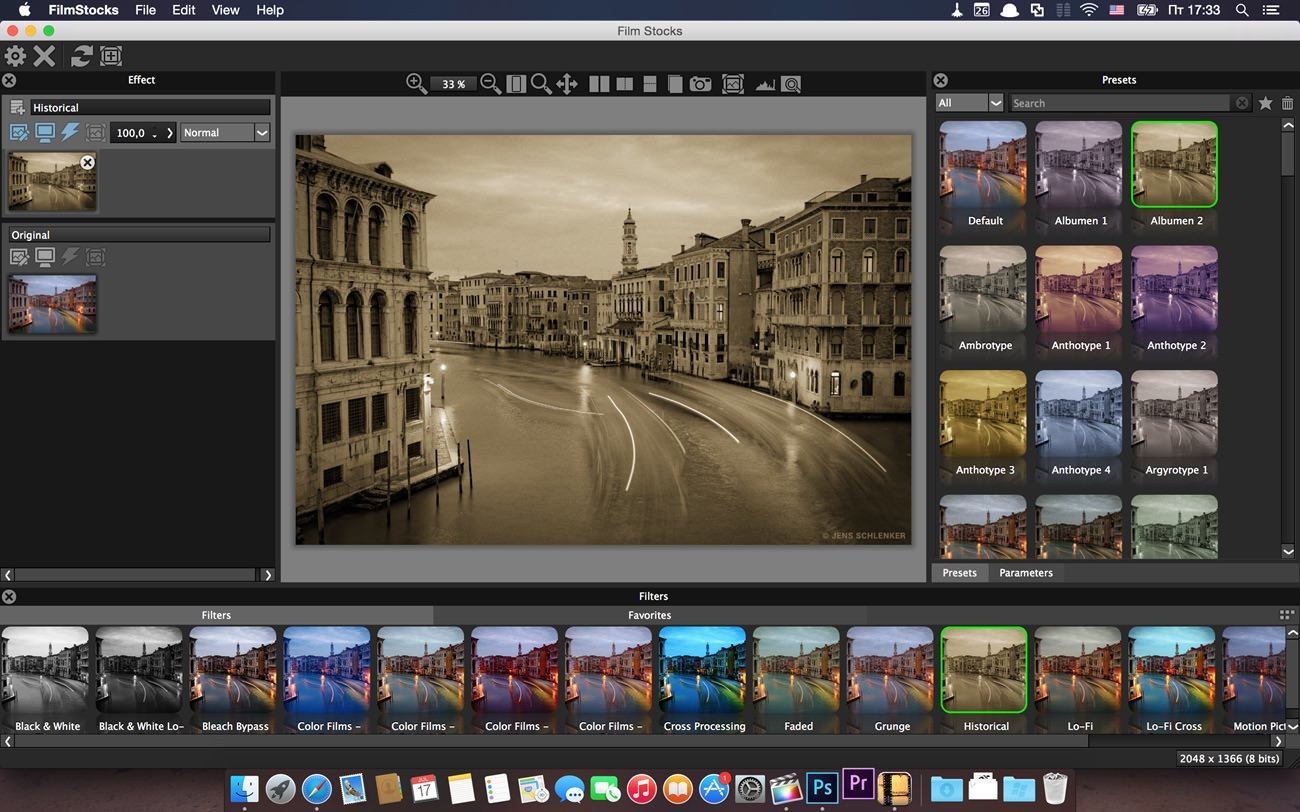This screenshot has width=1300, height=812.
Task: Toggle the Historical layer paint-mask icon
Action: (19, 132)
